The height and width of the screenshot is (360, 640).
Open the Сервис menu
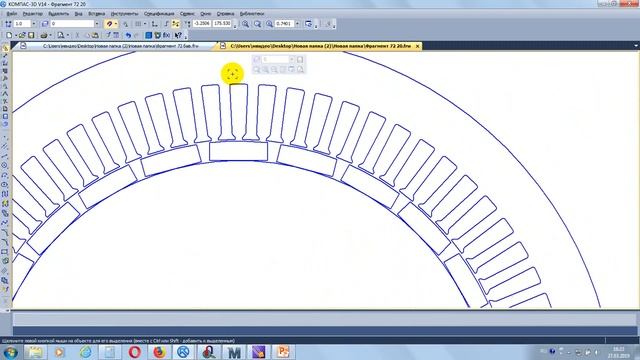tap(187, 14)
